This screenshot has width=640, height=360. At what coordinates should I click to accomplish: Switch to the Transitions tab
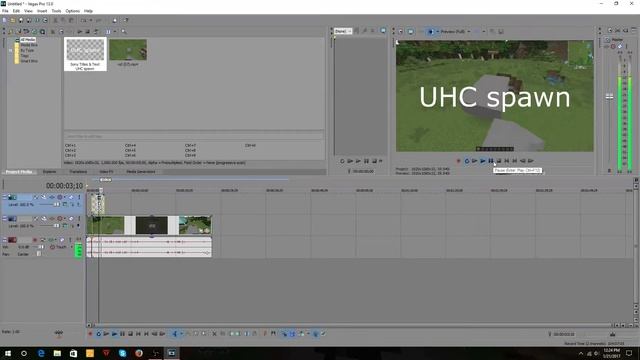78,172
